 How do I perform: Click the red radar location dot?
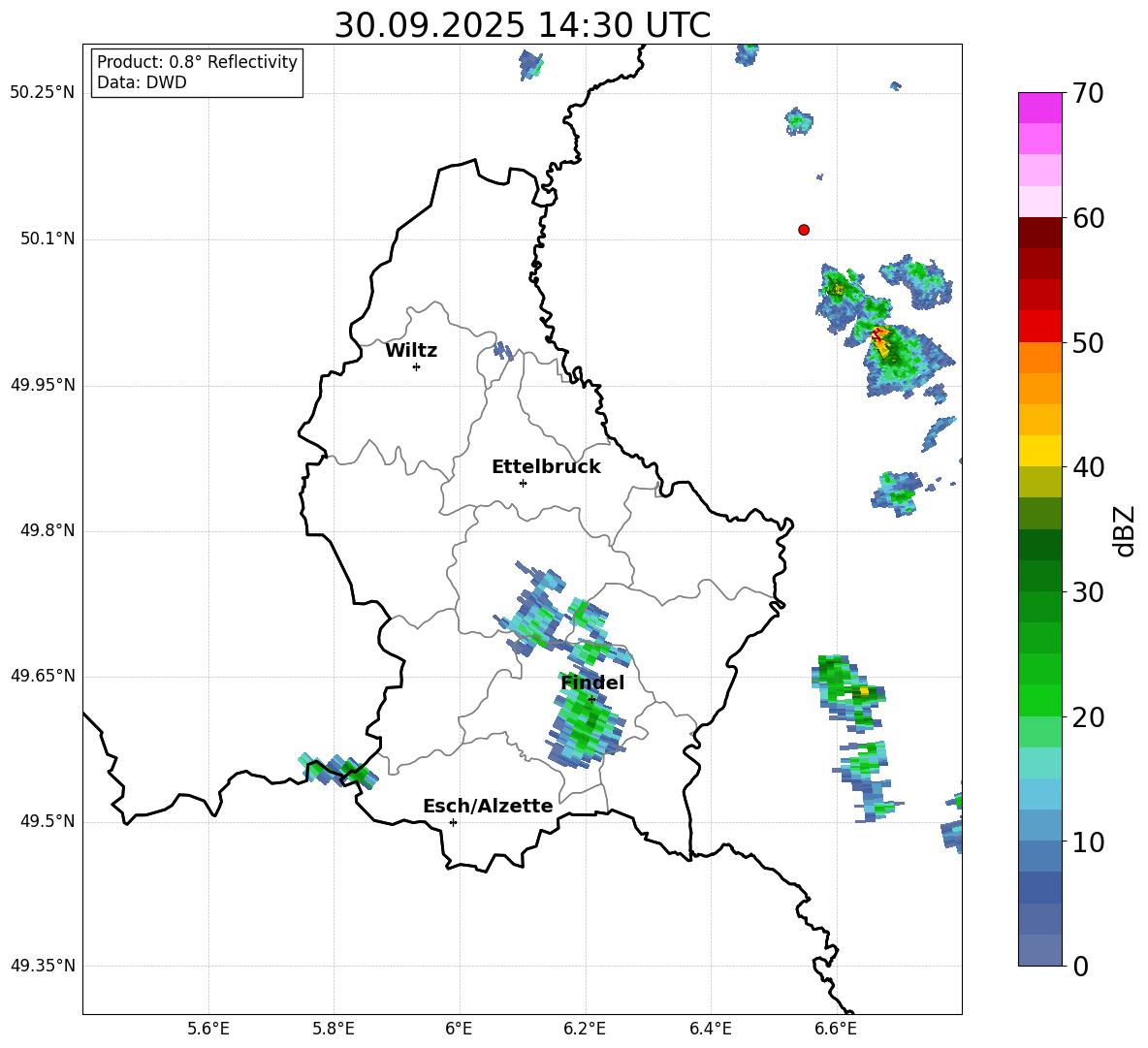(804, 230)
